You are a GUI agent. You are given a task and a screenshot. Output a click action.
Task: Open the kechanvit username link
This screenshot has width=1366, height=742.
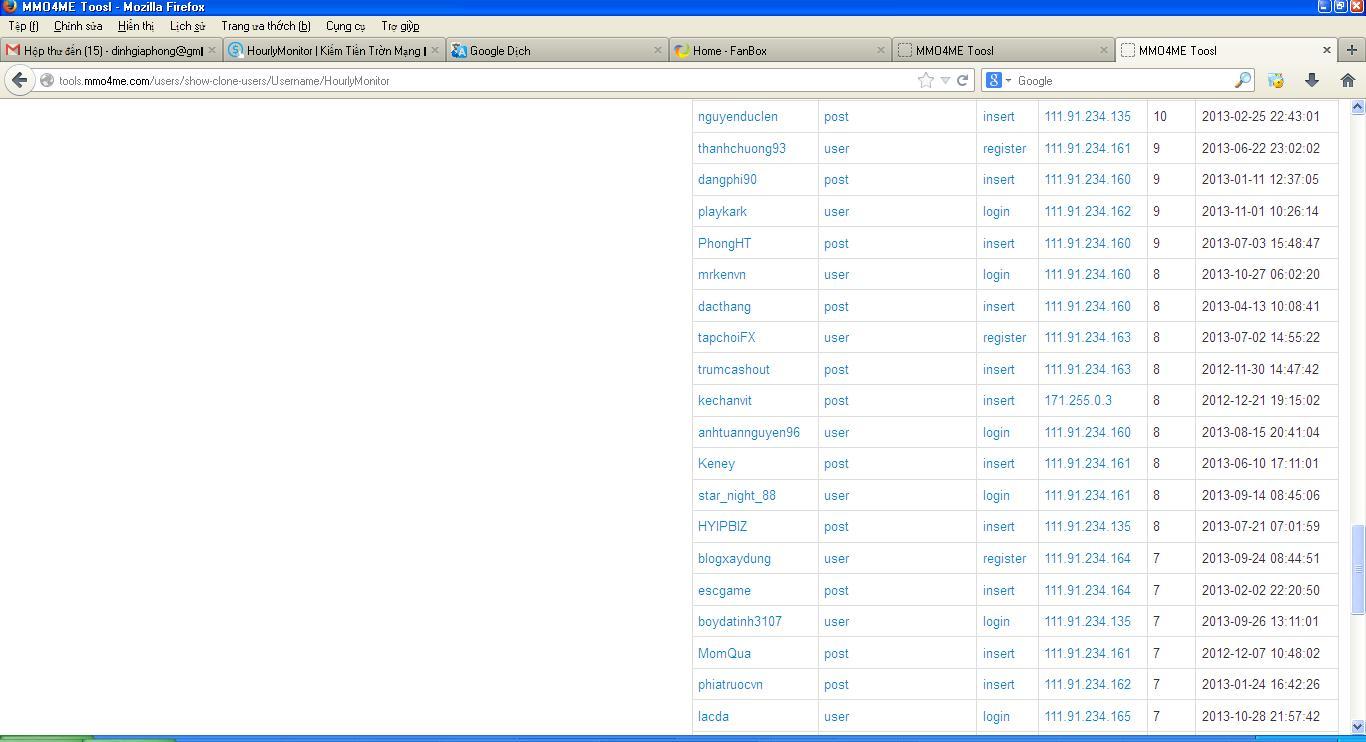pos(725,401)
